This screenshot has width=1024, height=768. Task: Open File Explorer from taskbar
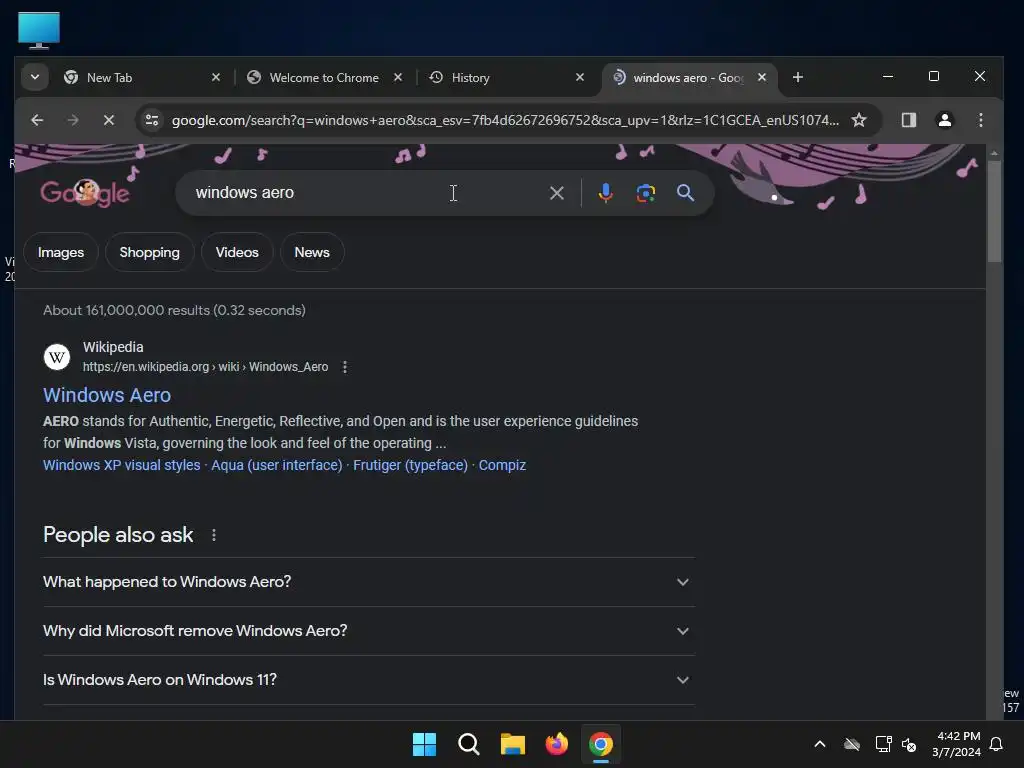point(513,744)
